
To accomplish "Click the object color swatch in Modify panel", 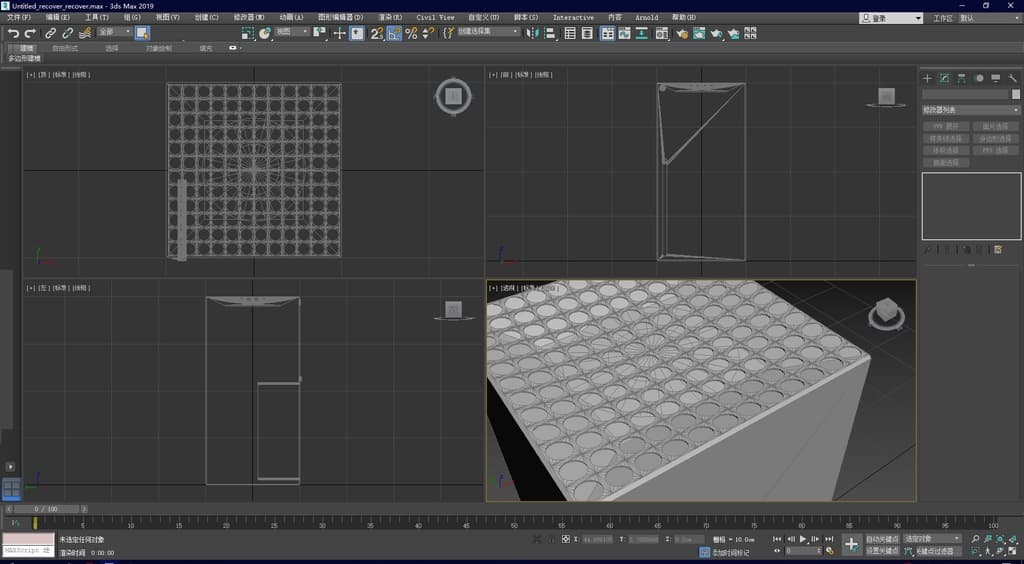I will pyautogui.click(x=1016, y=94).
